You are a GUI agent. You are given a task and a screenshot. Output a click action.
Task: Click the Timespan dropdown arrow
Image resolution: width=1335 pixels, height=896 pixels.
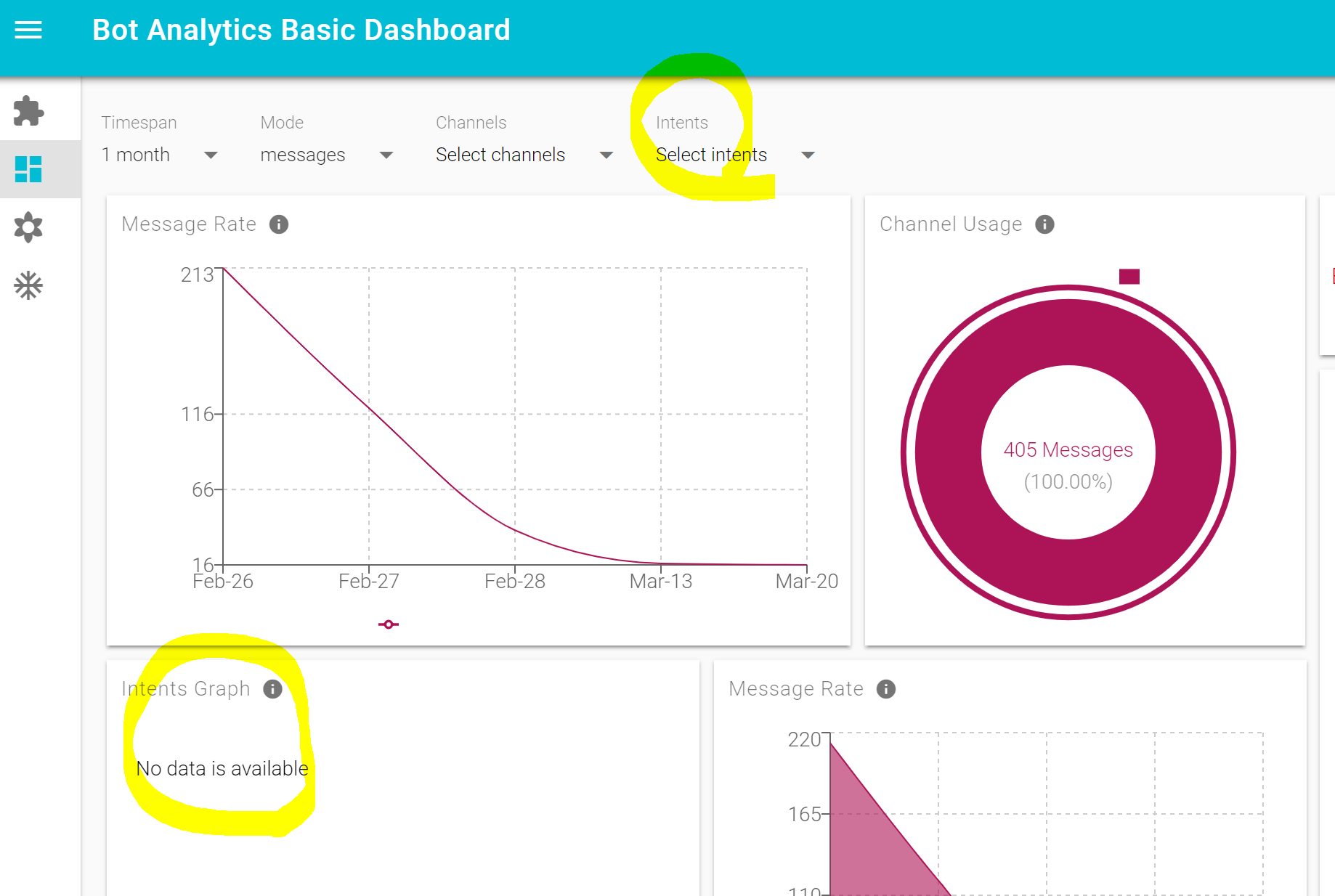211,155
